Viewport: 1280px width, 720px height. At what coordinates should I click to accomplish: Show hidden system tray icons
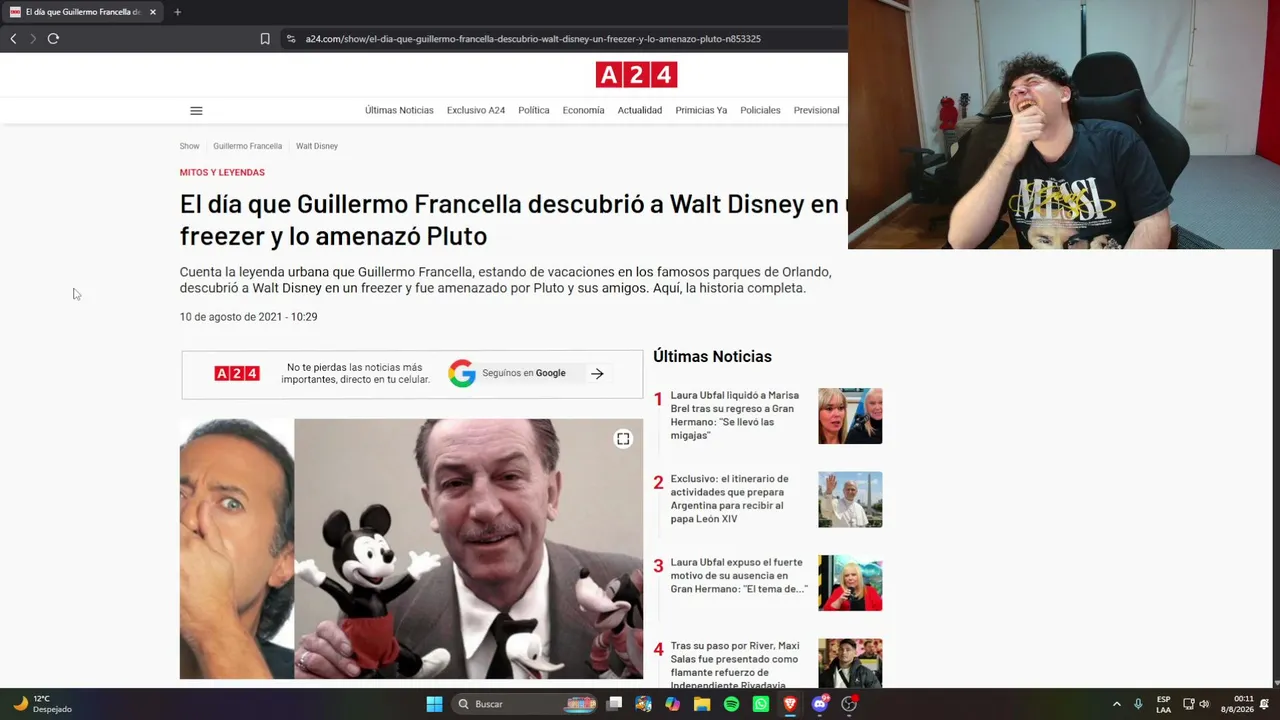pos(1117,704)
